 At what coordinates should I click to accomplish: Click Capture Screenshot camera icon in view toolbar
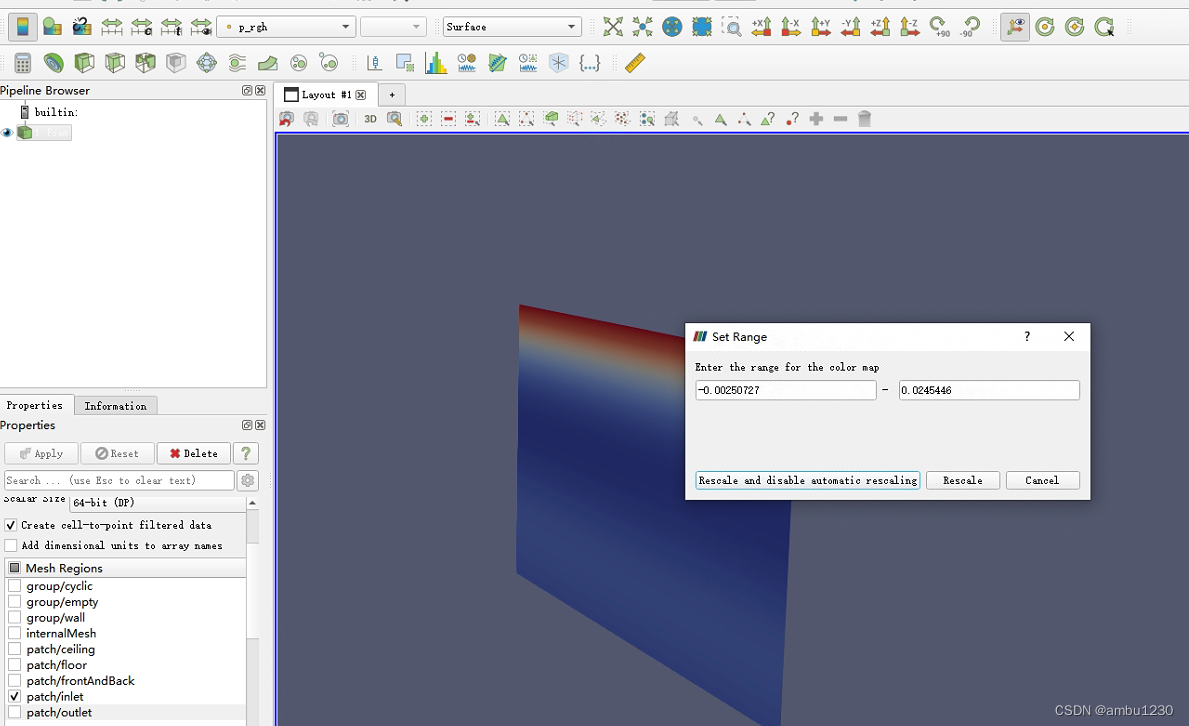340,119
